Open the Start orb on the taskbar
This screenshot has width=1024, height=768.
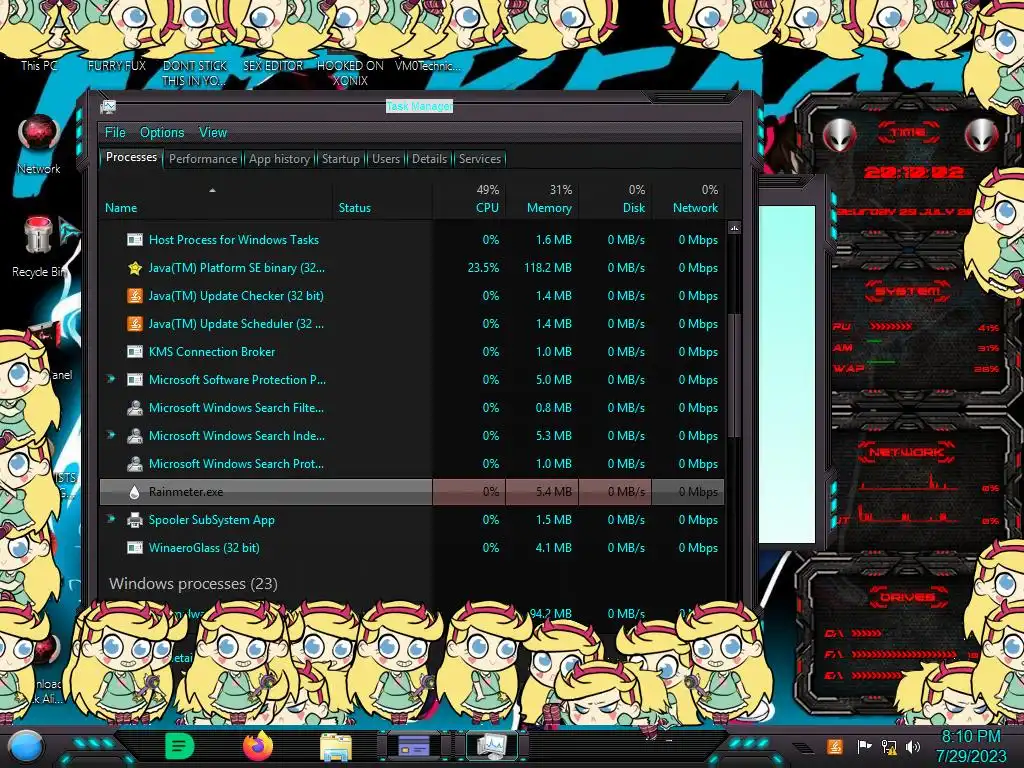point(25,746)
